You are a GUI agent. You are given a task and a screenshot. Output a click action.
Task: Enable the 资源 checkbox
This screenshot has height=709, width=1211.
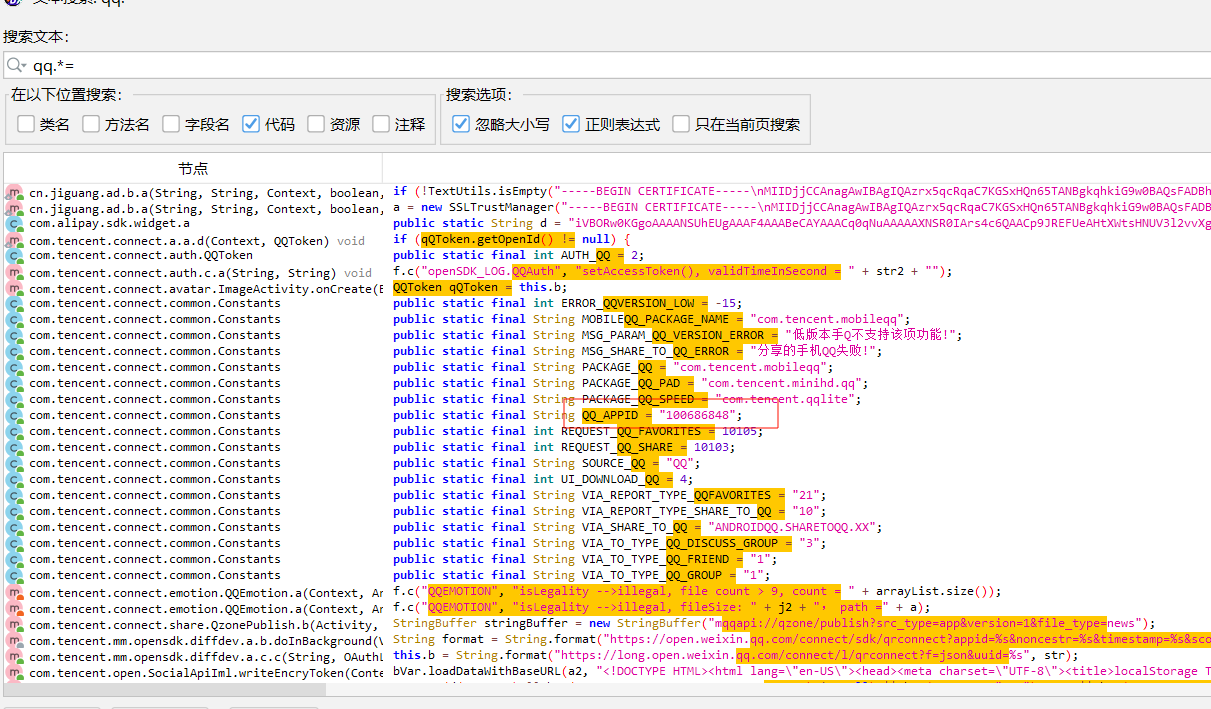tap(316, 124)
